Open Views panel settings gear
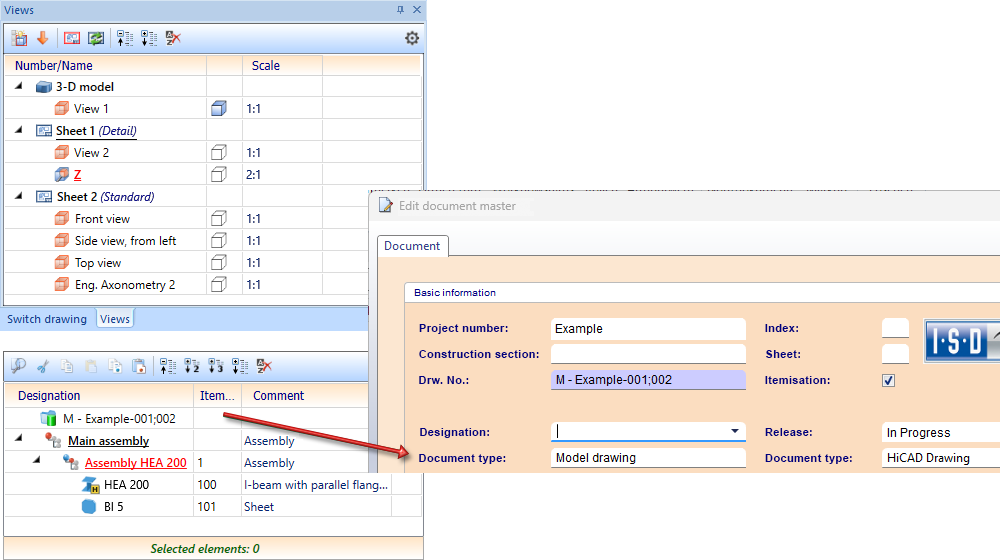 pyautogui.click(x=412, y=38)
